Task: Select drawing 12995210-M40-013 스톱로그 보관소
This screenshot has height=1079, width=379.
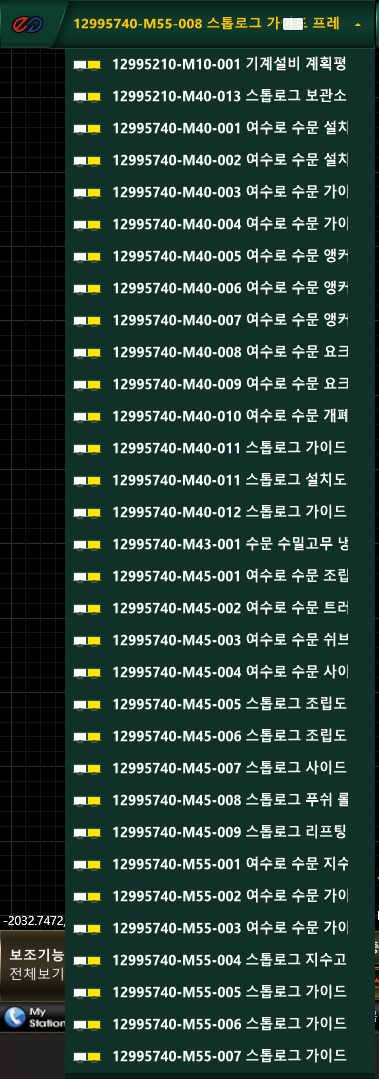Action: coord(219,96)
